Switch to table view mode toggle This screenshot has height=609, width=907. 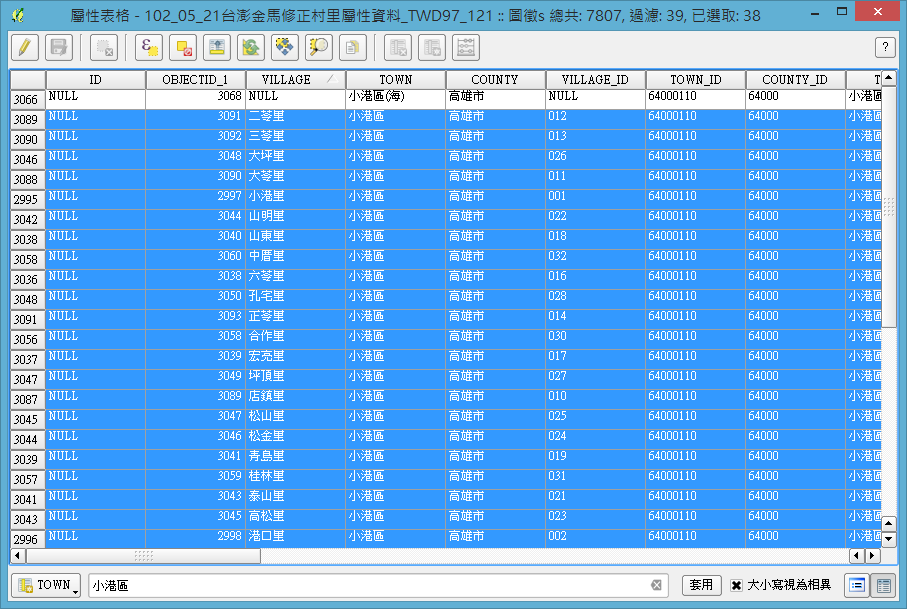[x=884, y=585]
